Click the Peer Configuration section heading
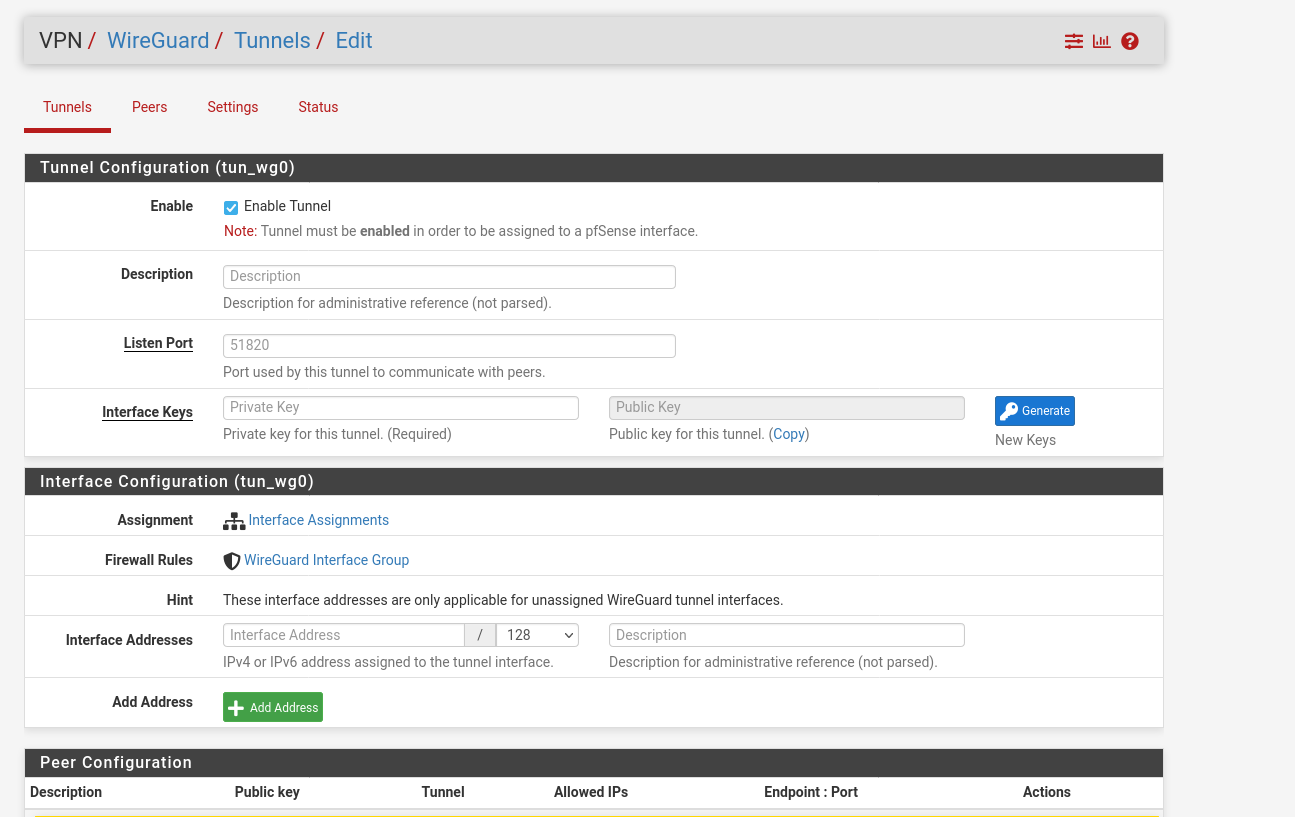 point(116,763)
